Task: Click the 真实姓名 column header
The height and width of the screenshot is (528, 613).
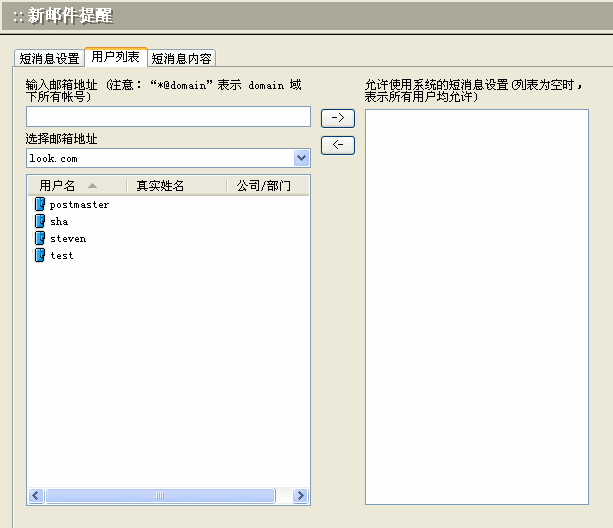Action: [x=160, y=185]
